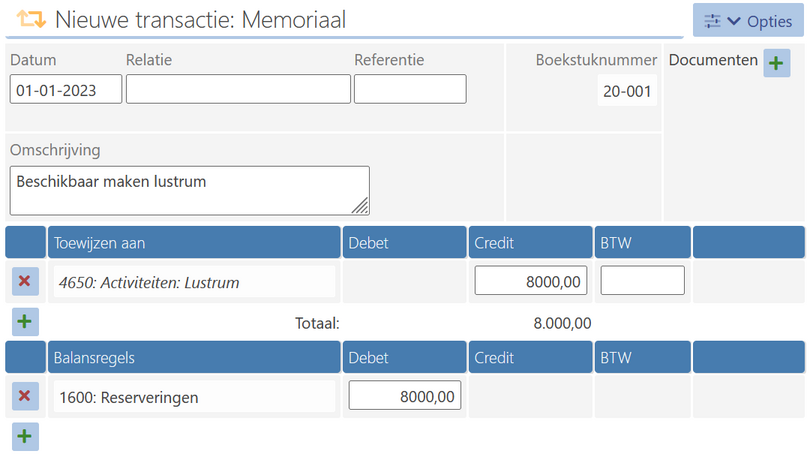Open the 1600 Reserveringen account selector
The image size is (810, 457).
pyautogui.click(x=194, y=397)
